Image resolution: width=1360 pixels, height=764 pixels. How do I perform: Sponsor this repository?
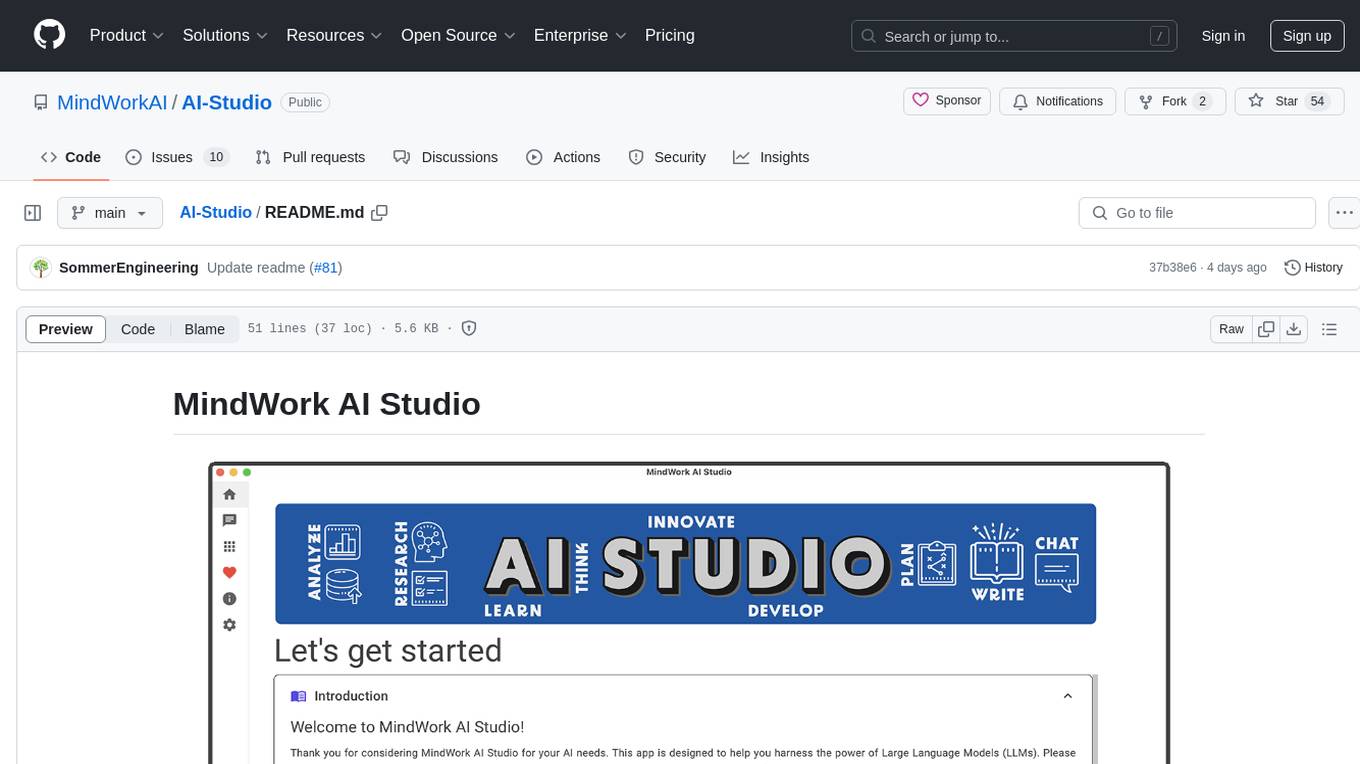pyautogui.click(x=947, y=101)
